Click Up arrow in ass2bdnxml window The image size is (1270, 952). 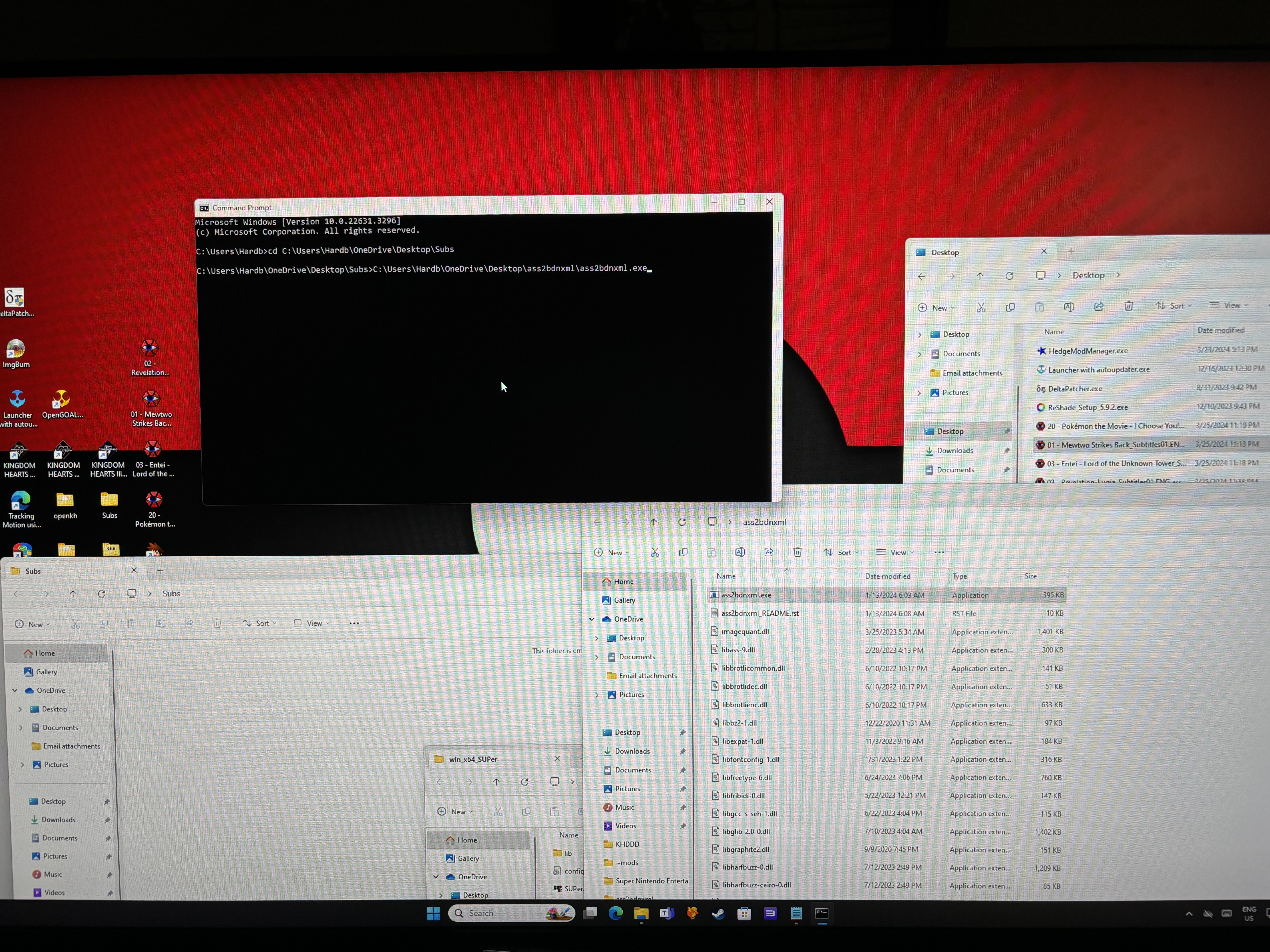click(653, 522)
